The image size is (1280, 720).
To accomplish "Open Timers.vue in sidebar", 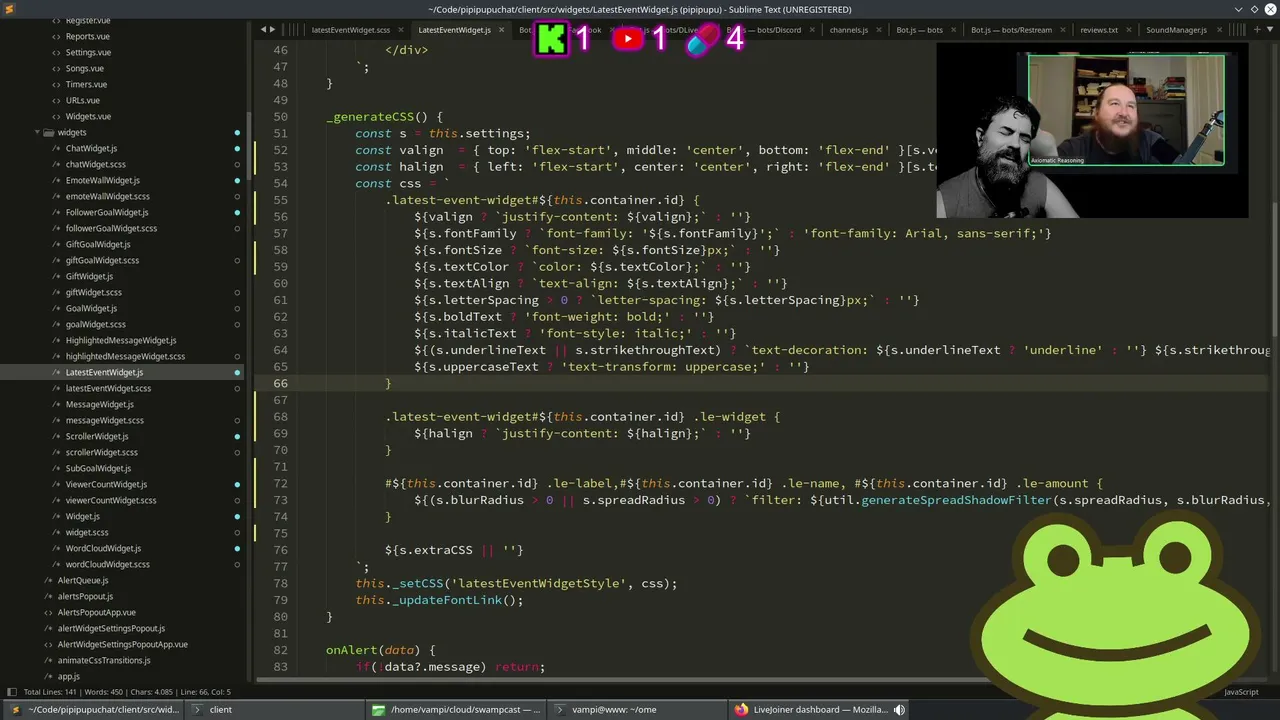I will point(85,84).
